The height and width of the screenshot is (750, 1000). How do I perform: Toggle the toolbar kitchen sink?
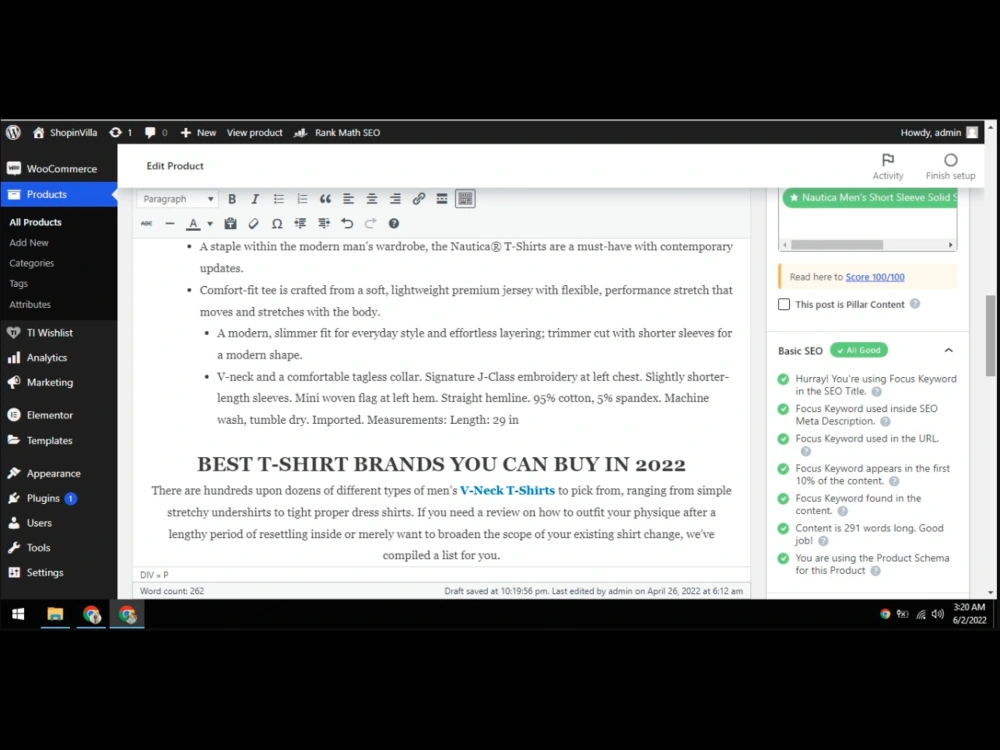[x=466, y=199]
